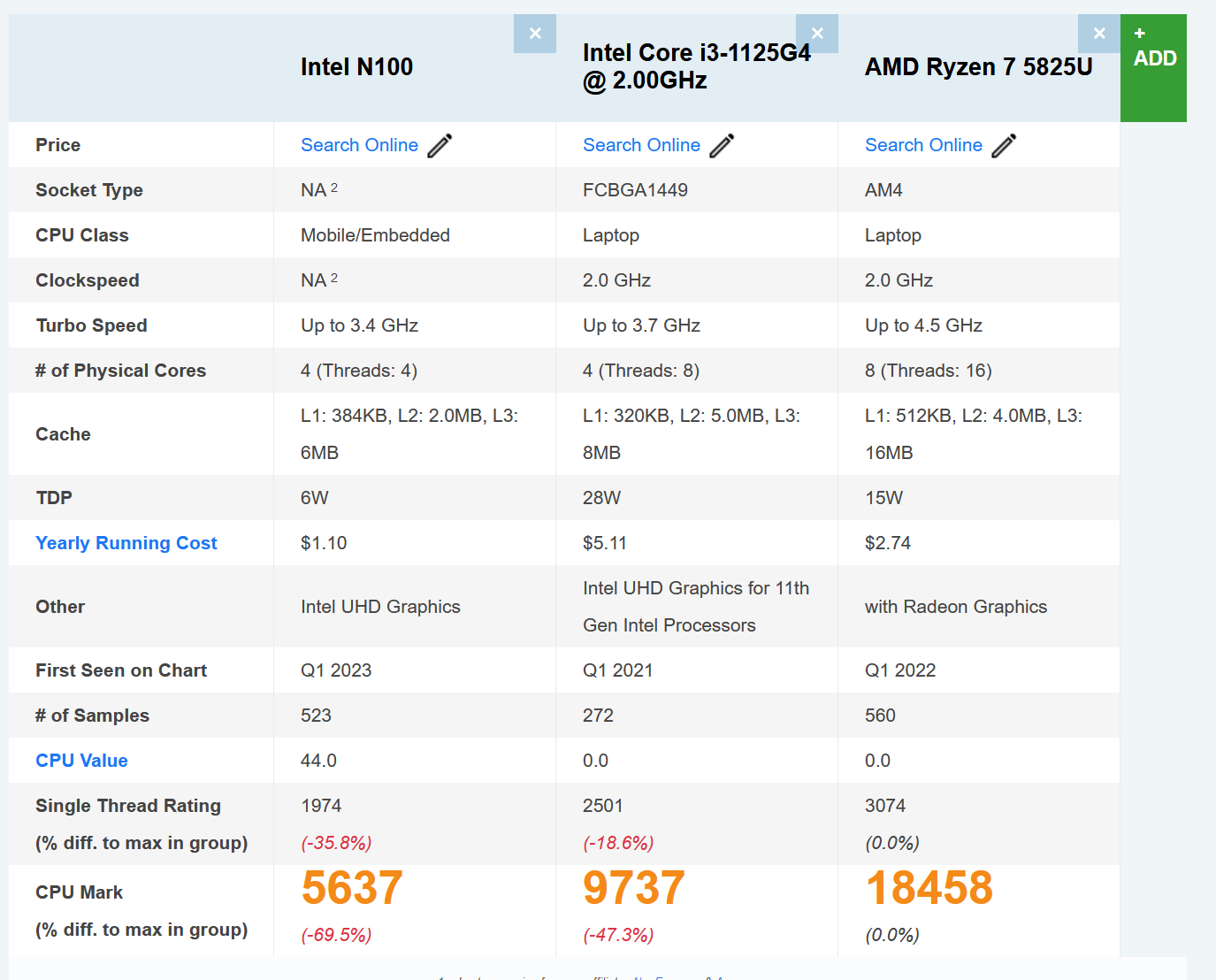Image resolution: width=1216 pixels, height=980 pixels.
Task: Open the Yearly Running Cost link
Action: point(126,543)
